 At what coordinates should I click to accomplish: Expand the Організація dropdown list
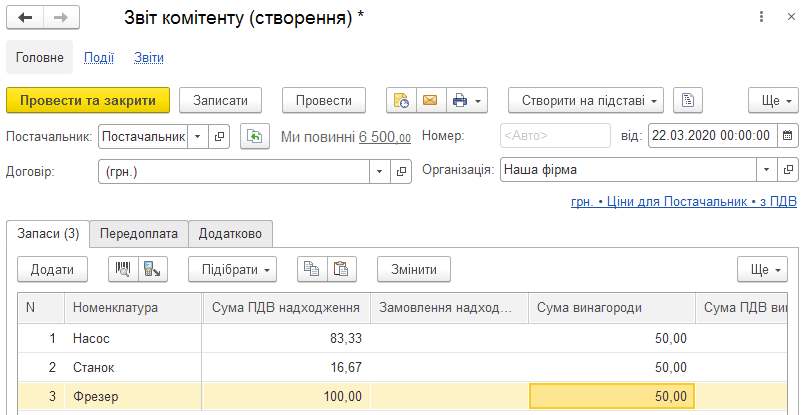pos(767,169)
